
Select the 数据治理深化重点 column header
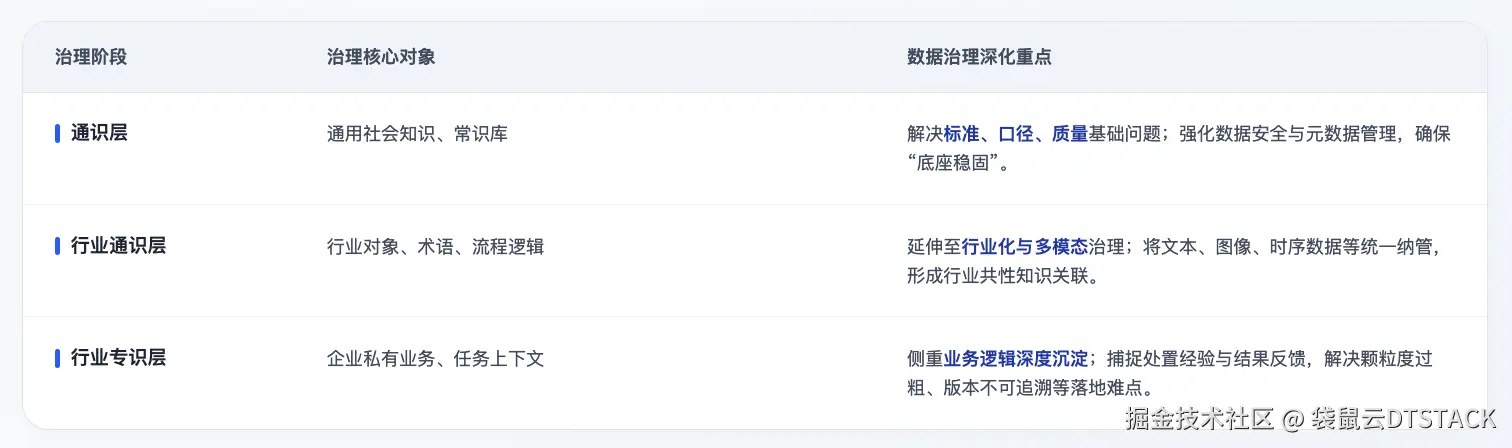point(979,57)
